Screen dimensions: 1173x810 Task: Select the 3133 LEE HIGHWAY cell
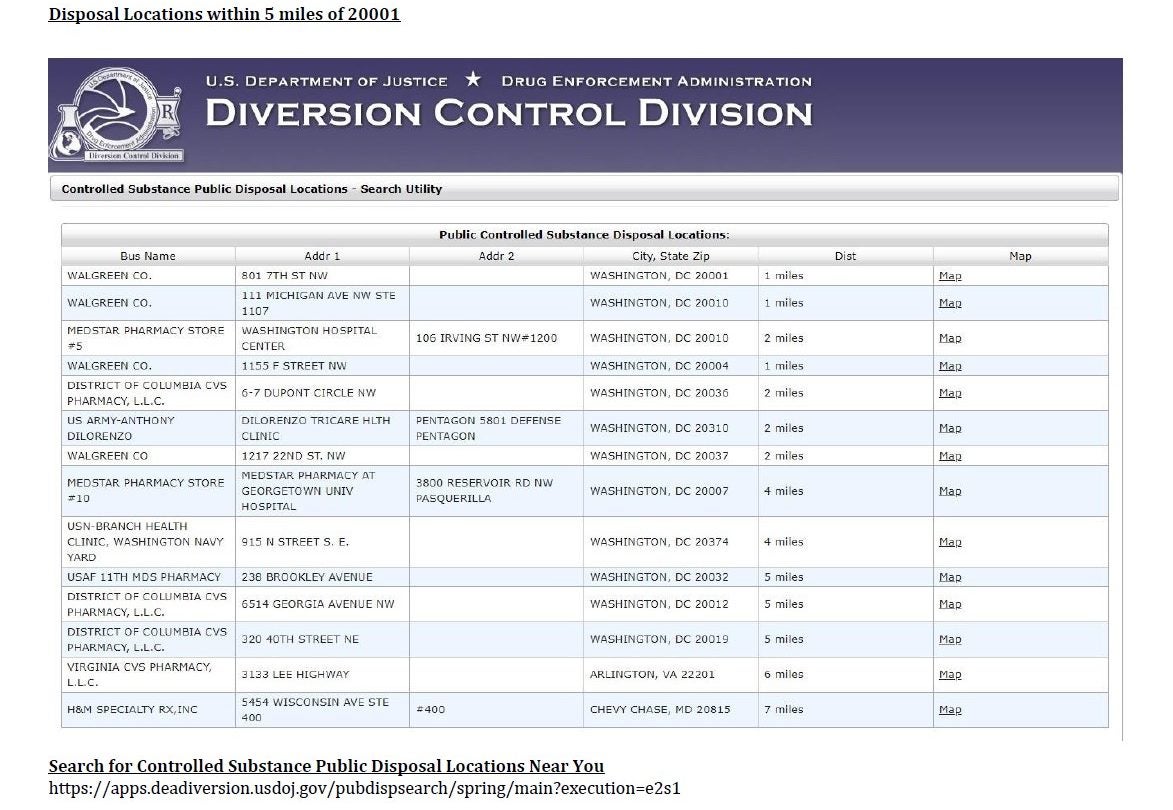[322, 674]
